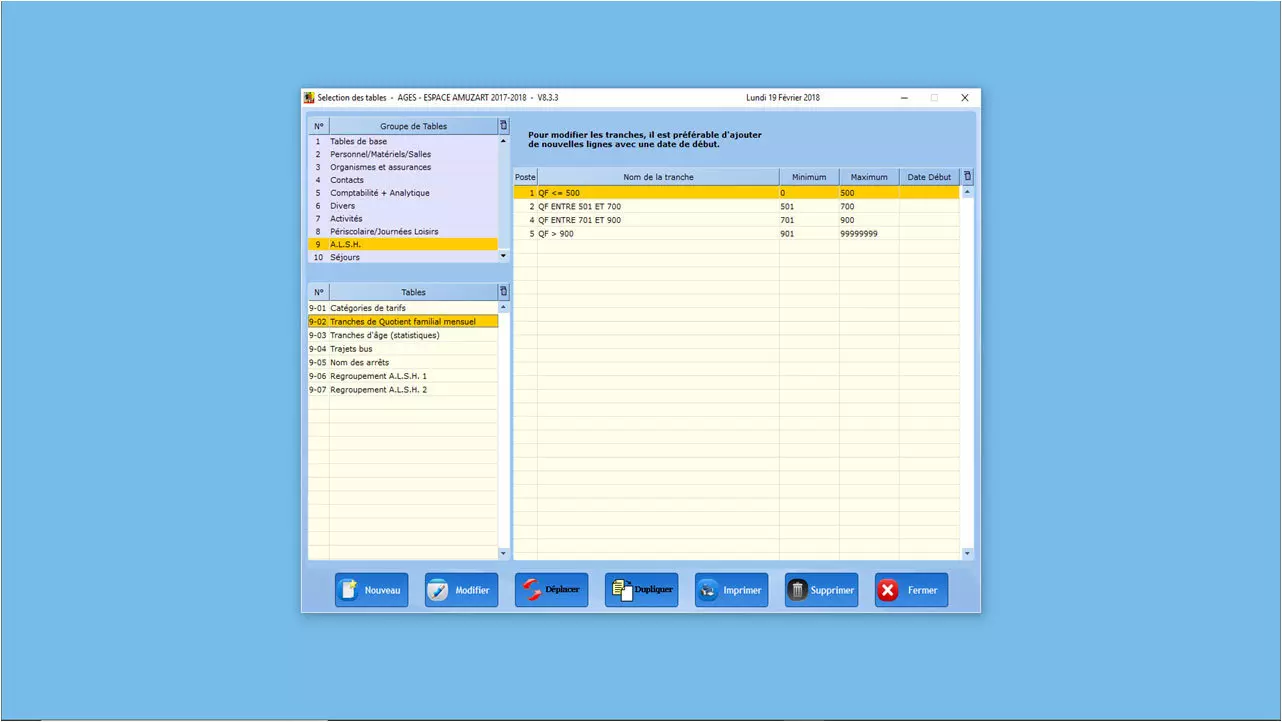The width and height of the screenshot is (1282, 722).
Task: Click the Maximum column header
Action: 869,177
